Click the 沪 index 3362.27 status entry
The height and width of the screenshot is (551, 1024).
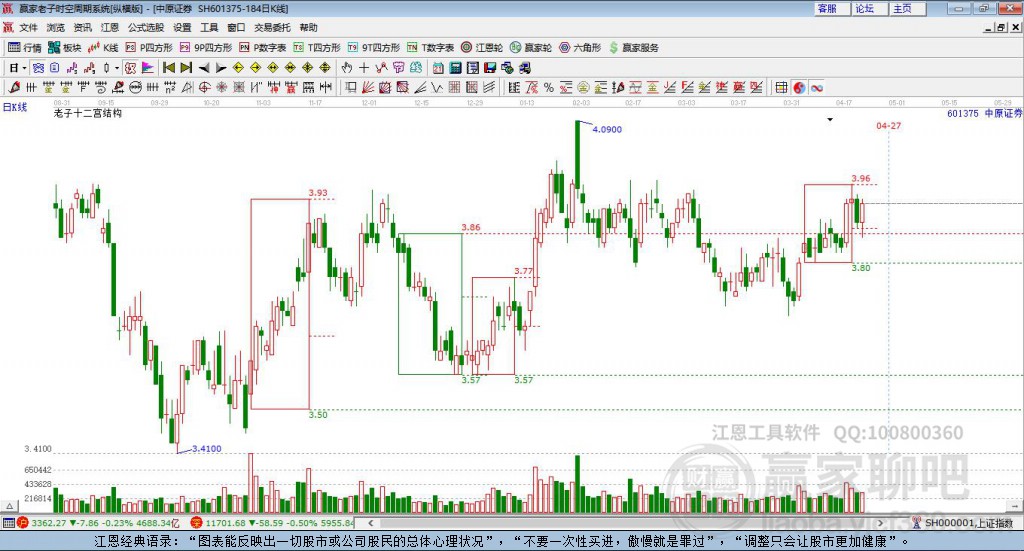(x=98, y=523)
